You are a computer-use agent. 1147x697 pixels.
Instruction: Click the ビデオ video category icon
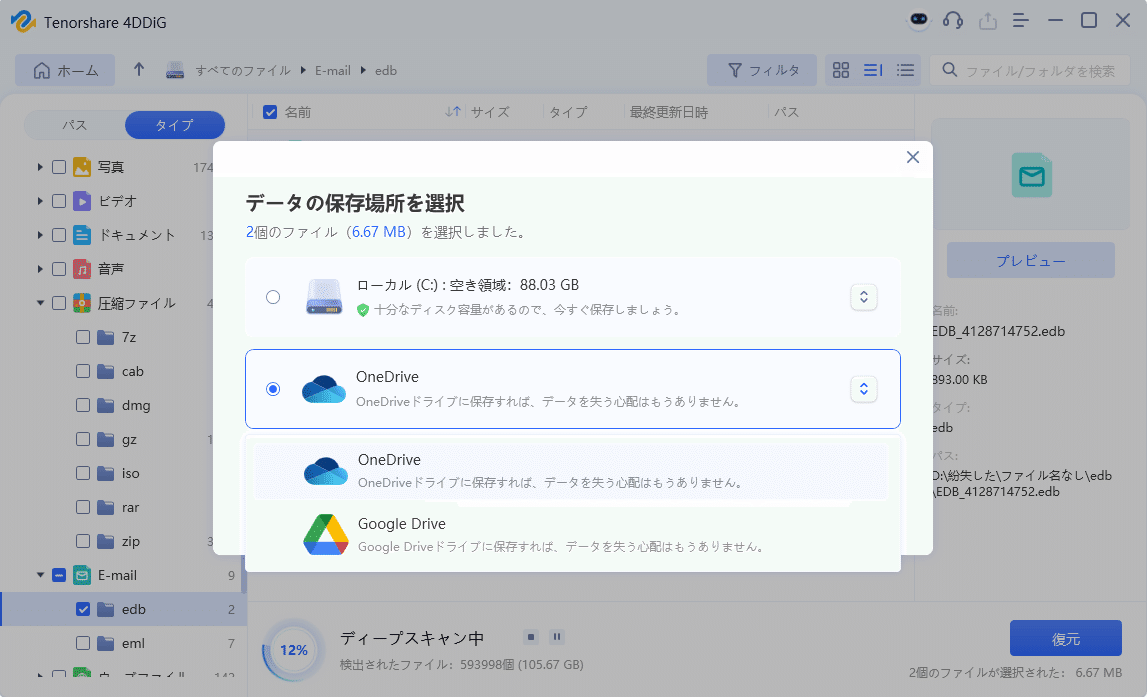[82, 200]
